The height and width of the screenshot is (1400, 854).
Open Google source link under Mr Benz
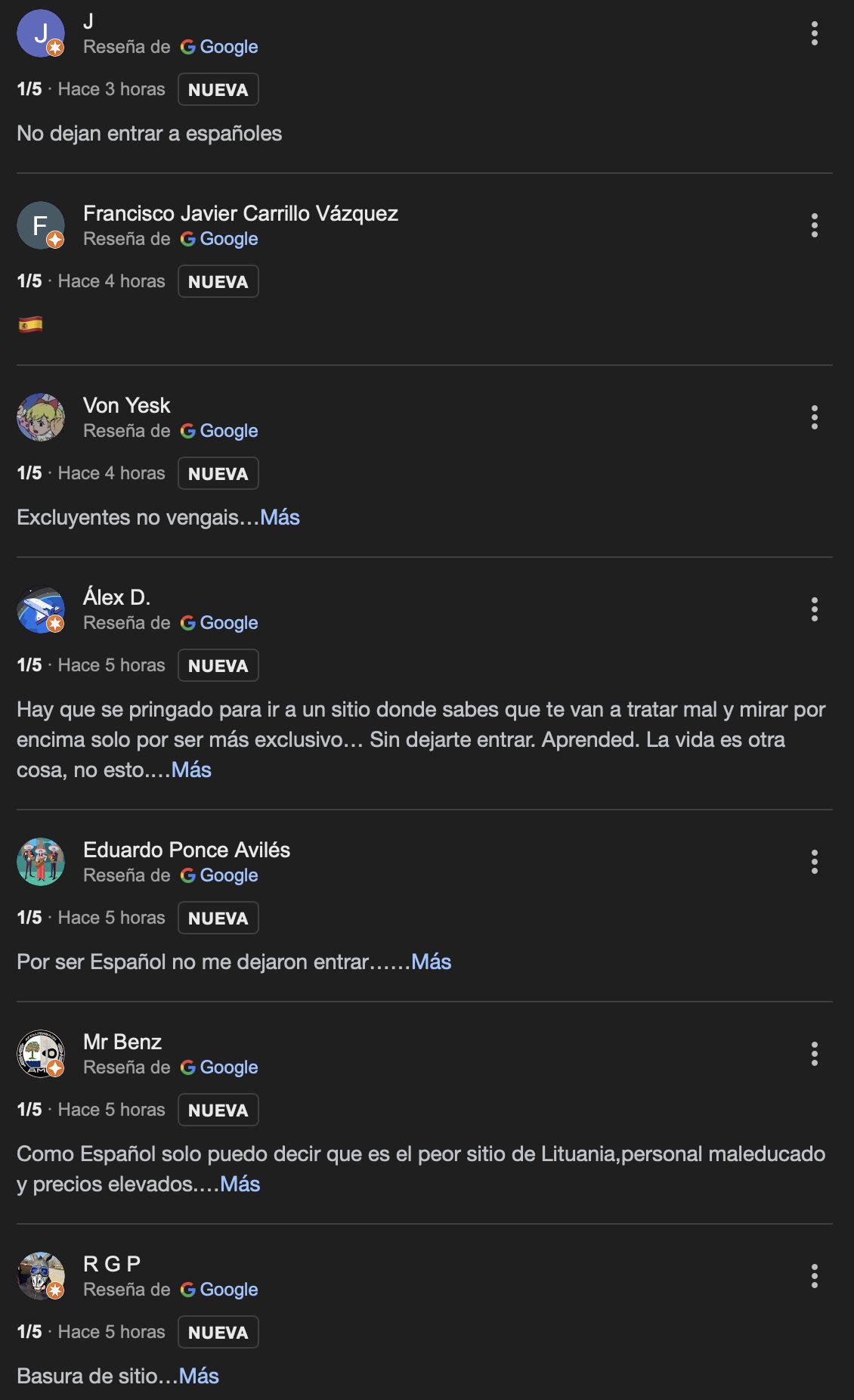pyautogui.click(x=219, y=1067)
